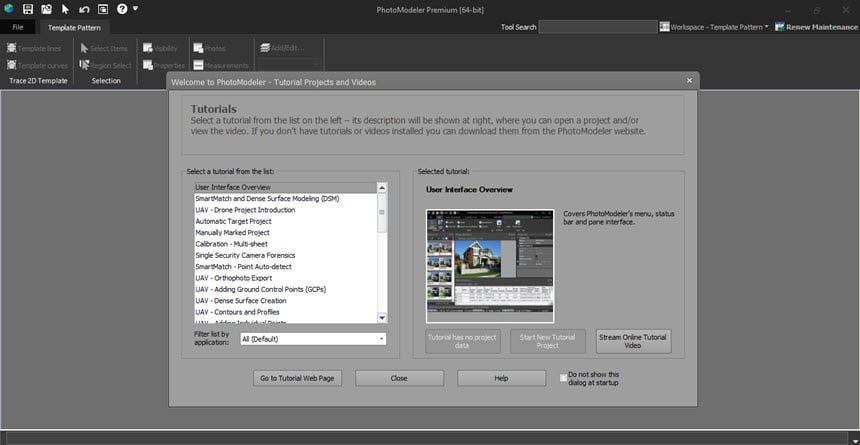Click the PhotoModeler cube logo icon

[9, 9]
